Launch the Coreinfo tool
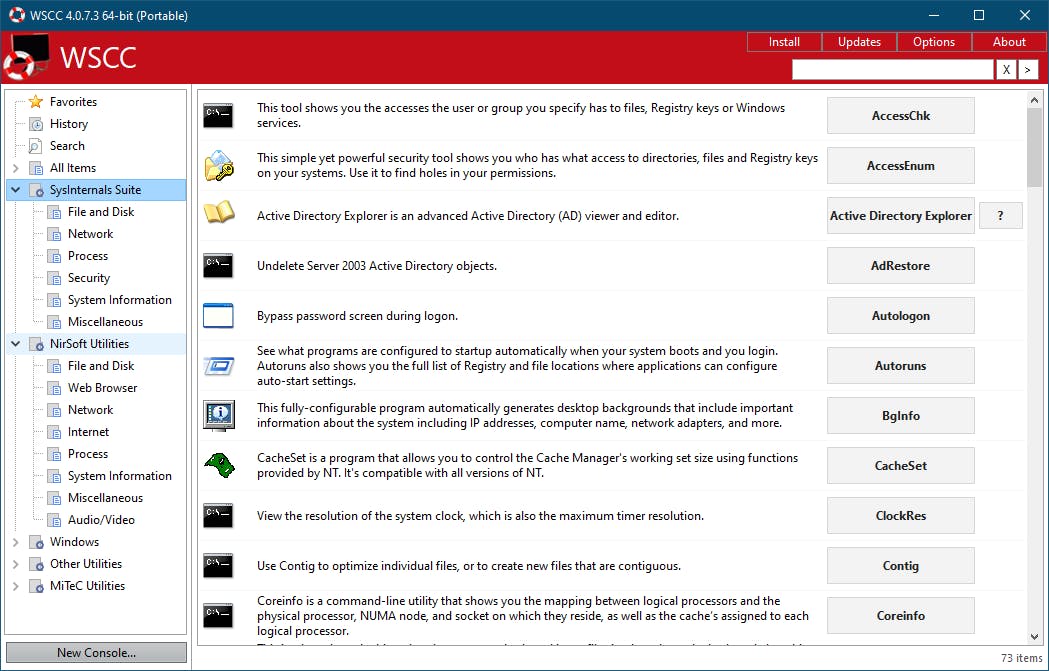 900,615
